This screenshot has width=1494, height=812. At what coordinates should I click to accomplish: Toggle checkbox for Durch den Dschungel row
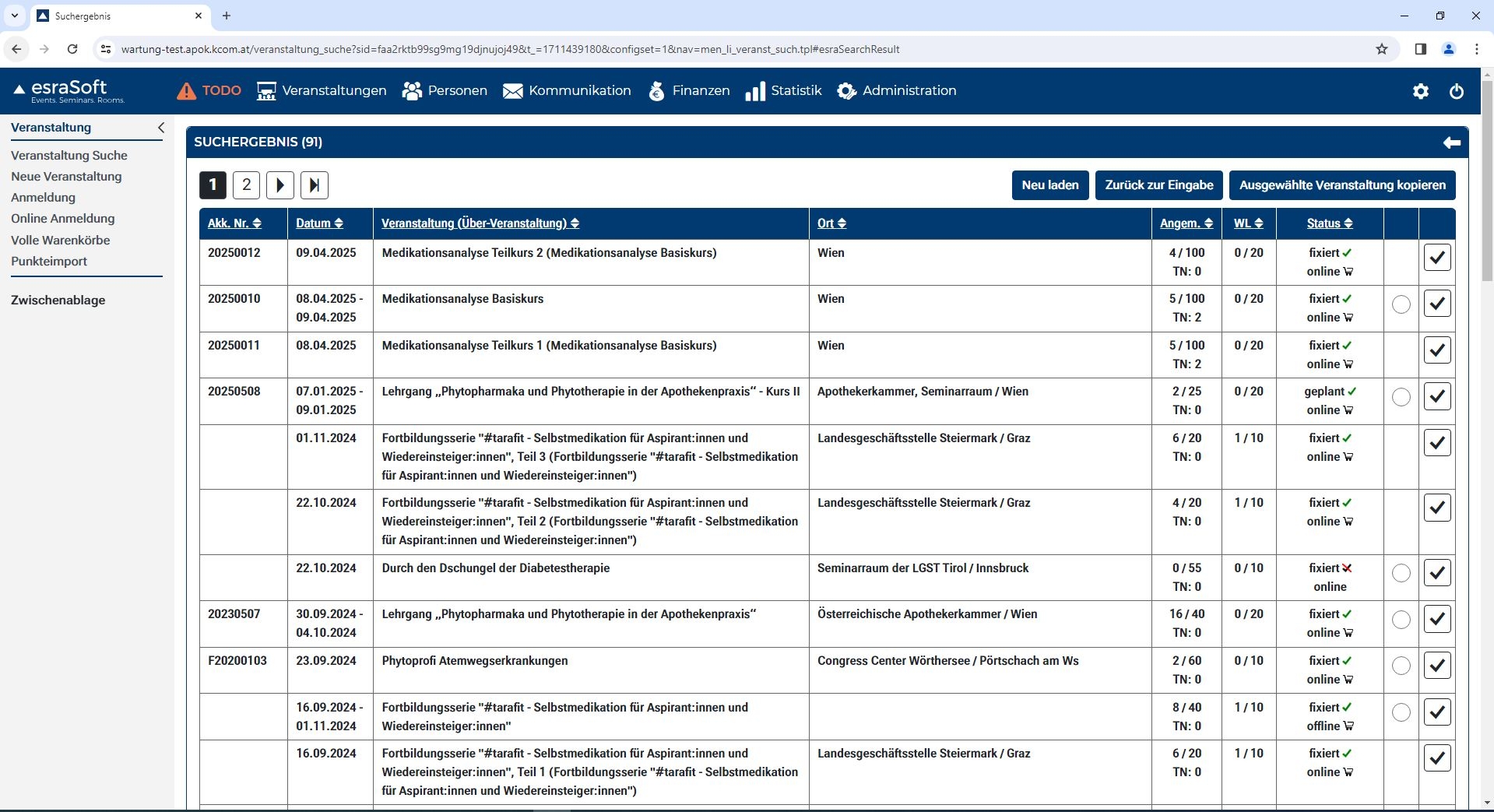click(1437, 573)
